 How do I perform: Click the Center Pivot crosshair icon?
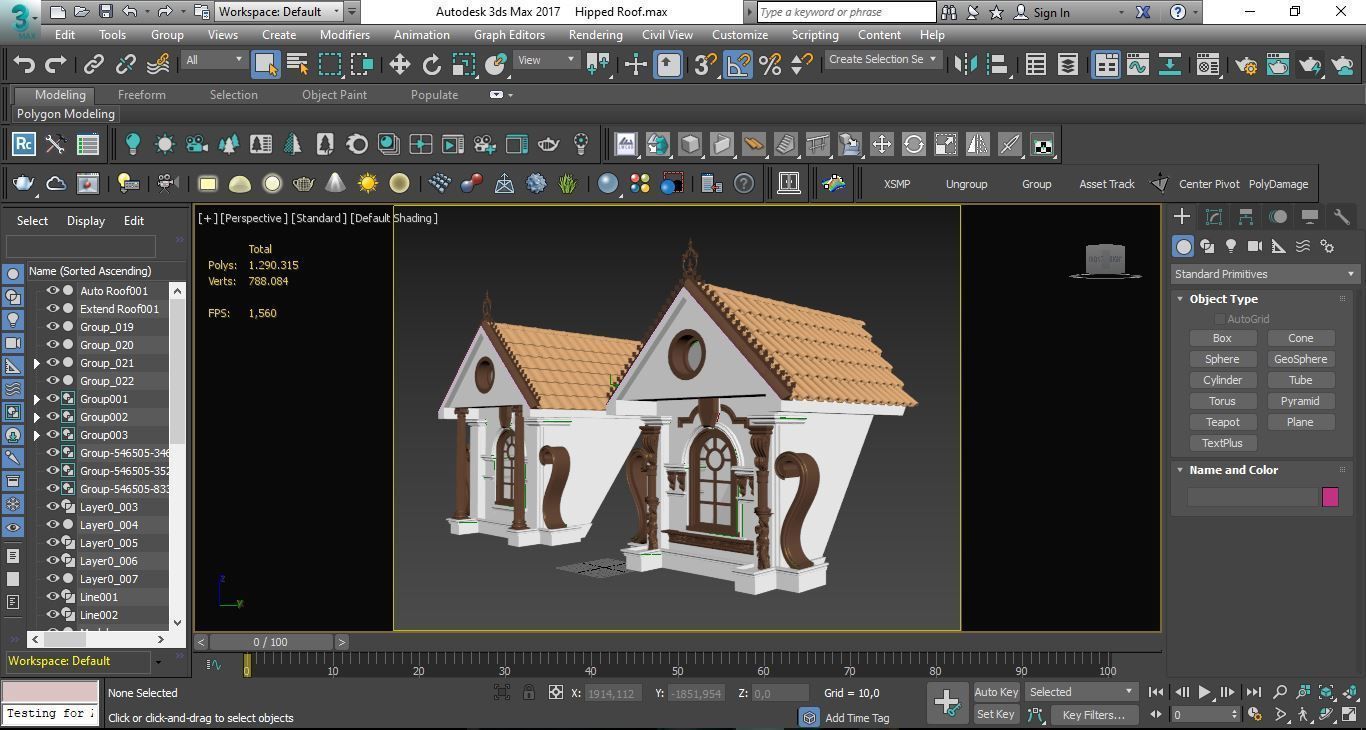[1160, 183]
